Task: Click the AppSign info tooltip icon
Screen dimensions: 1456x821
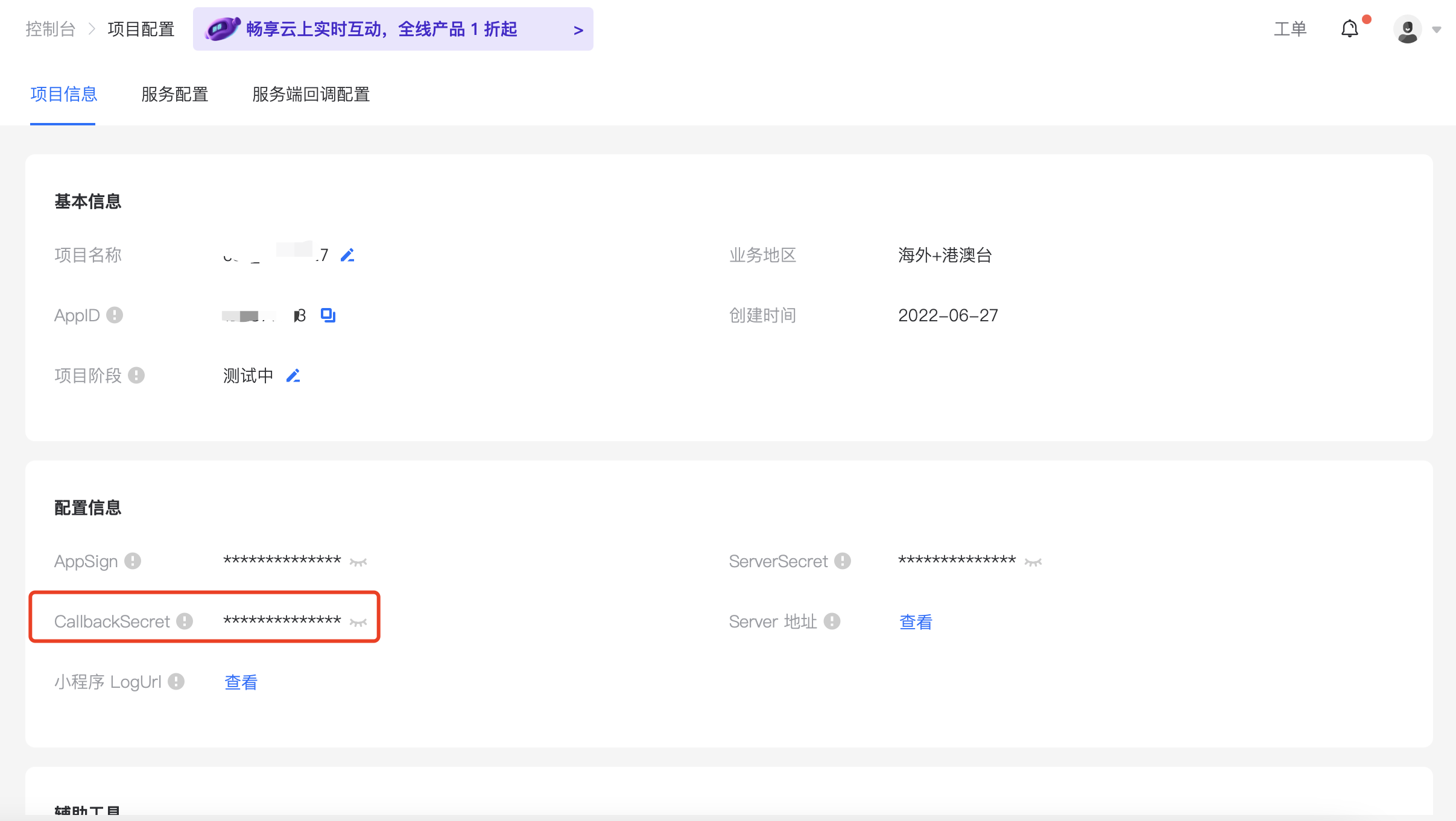Action: point(133,561)
